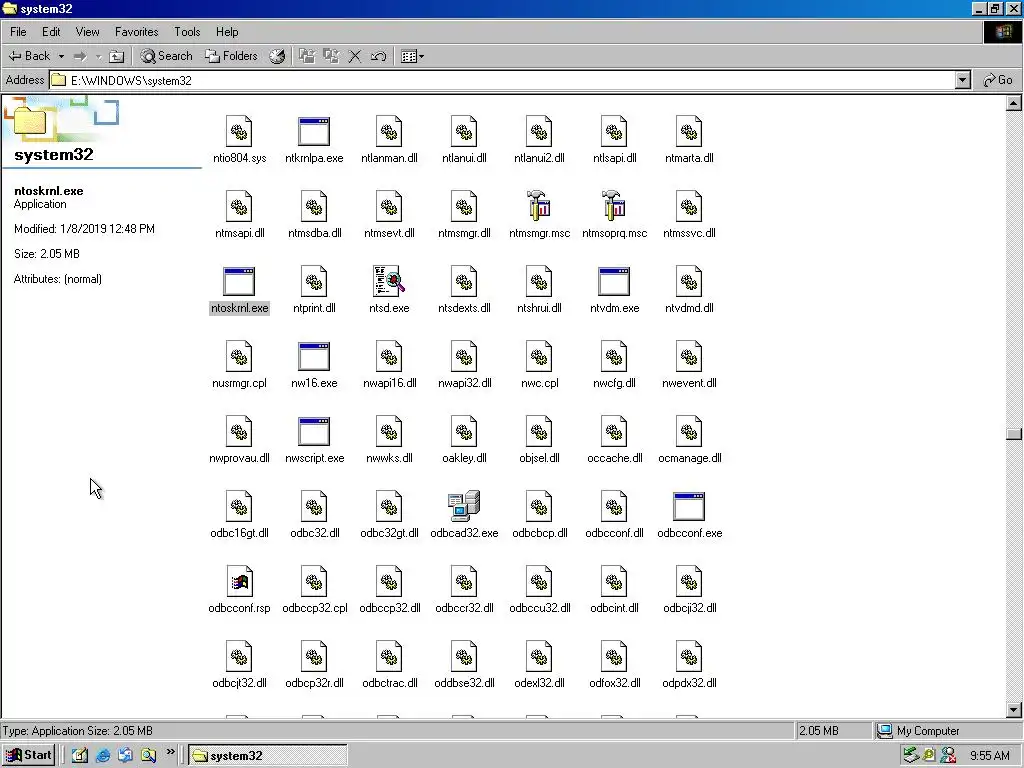
Task: Select the ntmsmgr.msc console icon
Action: pyautogui.click(x=539, y=206)
